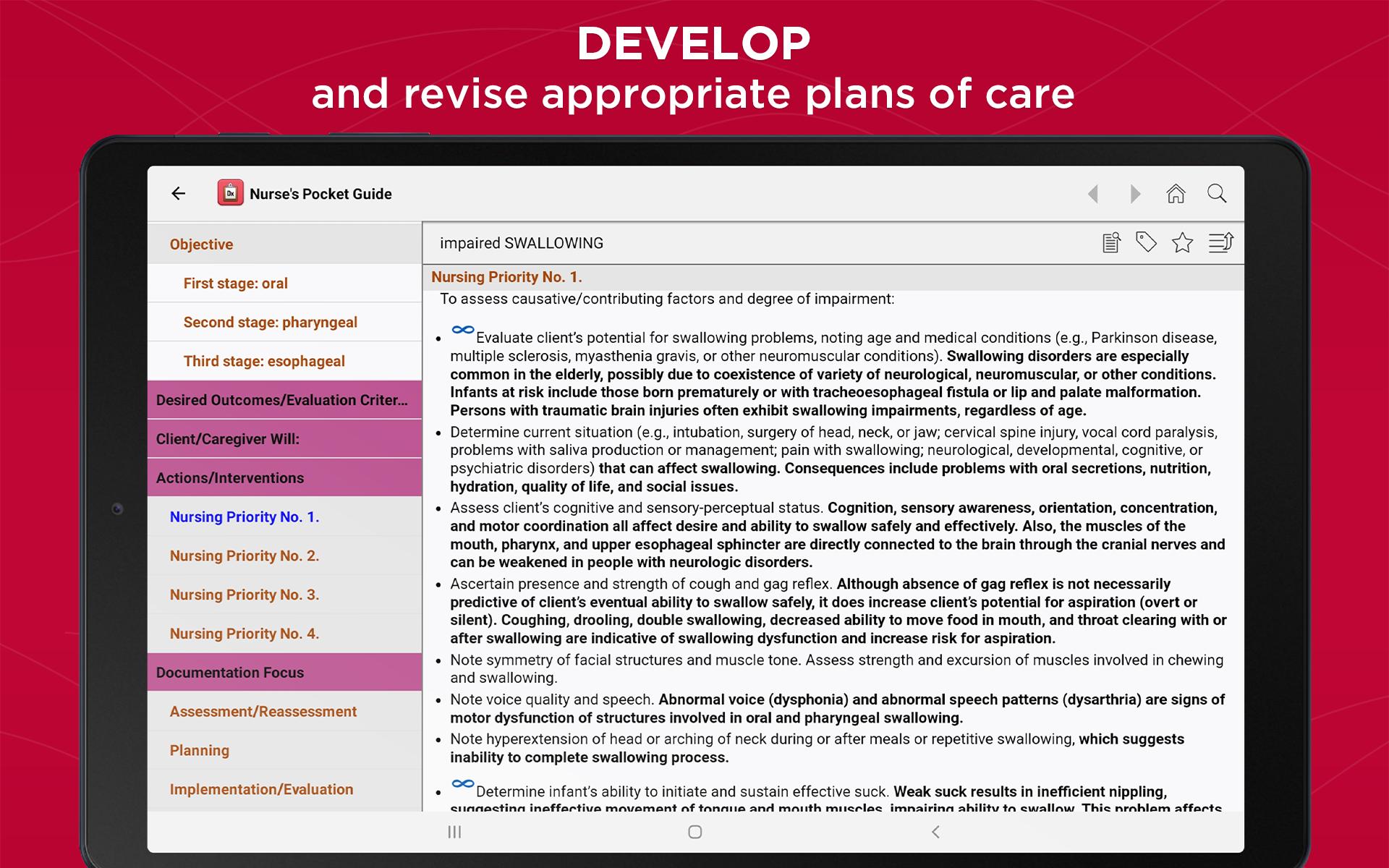This screenshot has width=1389, height=868.
Task: Click 'Note hyperextension of head' bullet
Action: pyautogui.click(x=817, y=748)
